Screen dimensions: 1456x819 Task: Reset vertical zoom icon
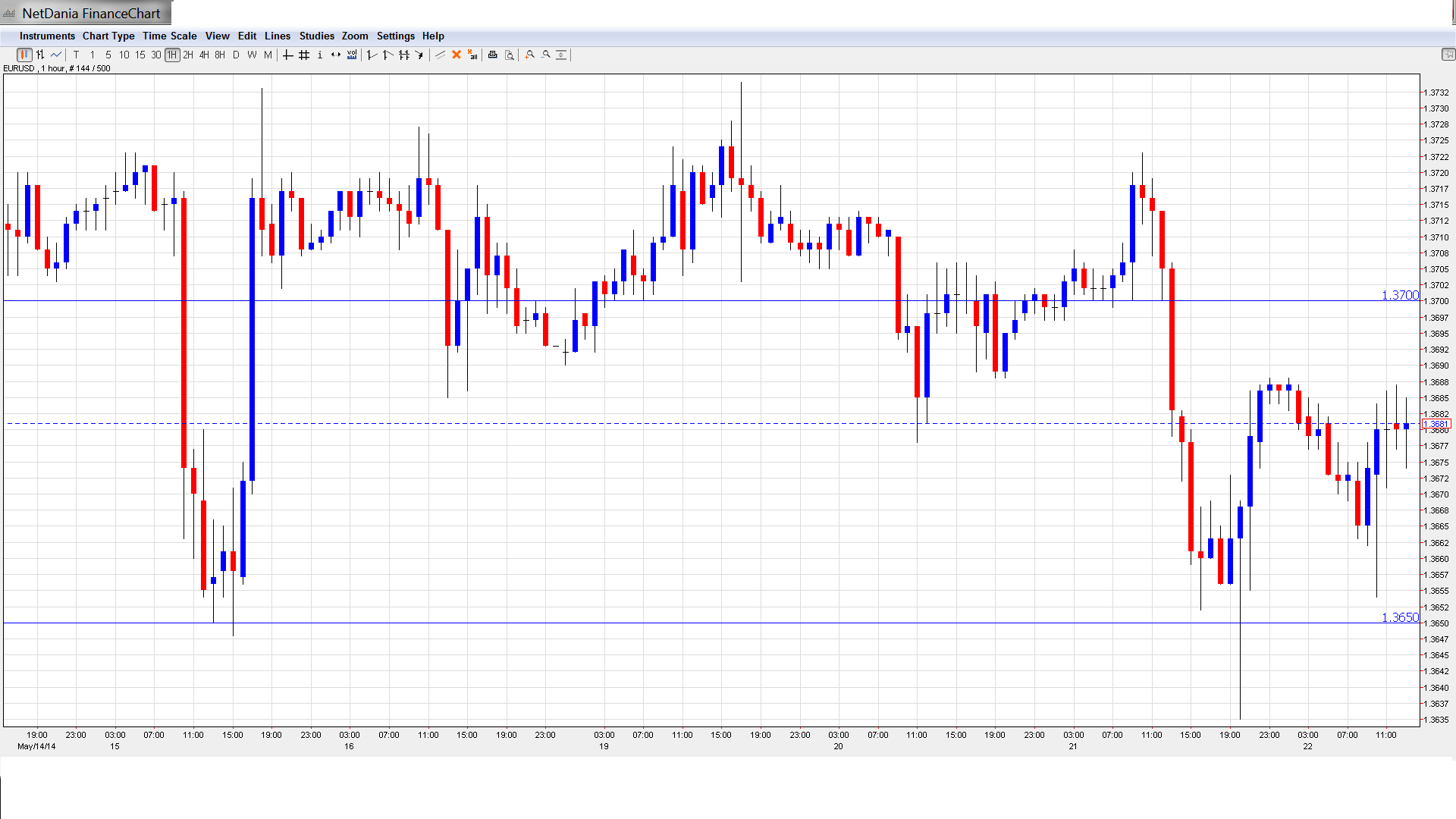[561, 55]
